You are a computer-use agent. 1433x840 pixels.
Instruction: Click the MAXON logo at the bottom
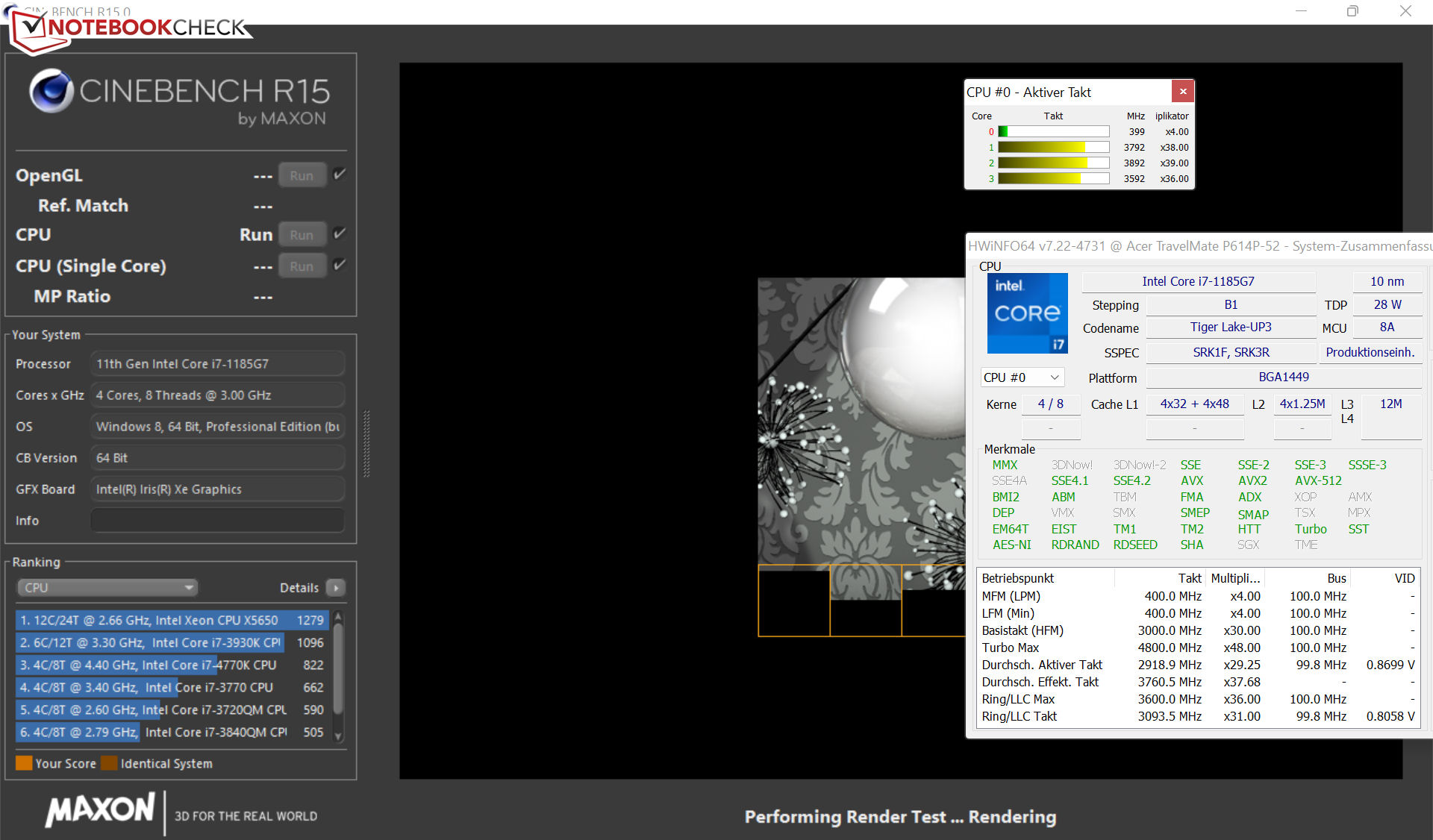(100, 811)
